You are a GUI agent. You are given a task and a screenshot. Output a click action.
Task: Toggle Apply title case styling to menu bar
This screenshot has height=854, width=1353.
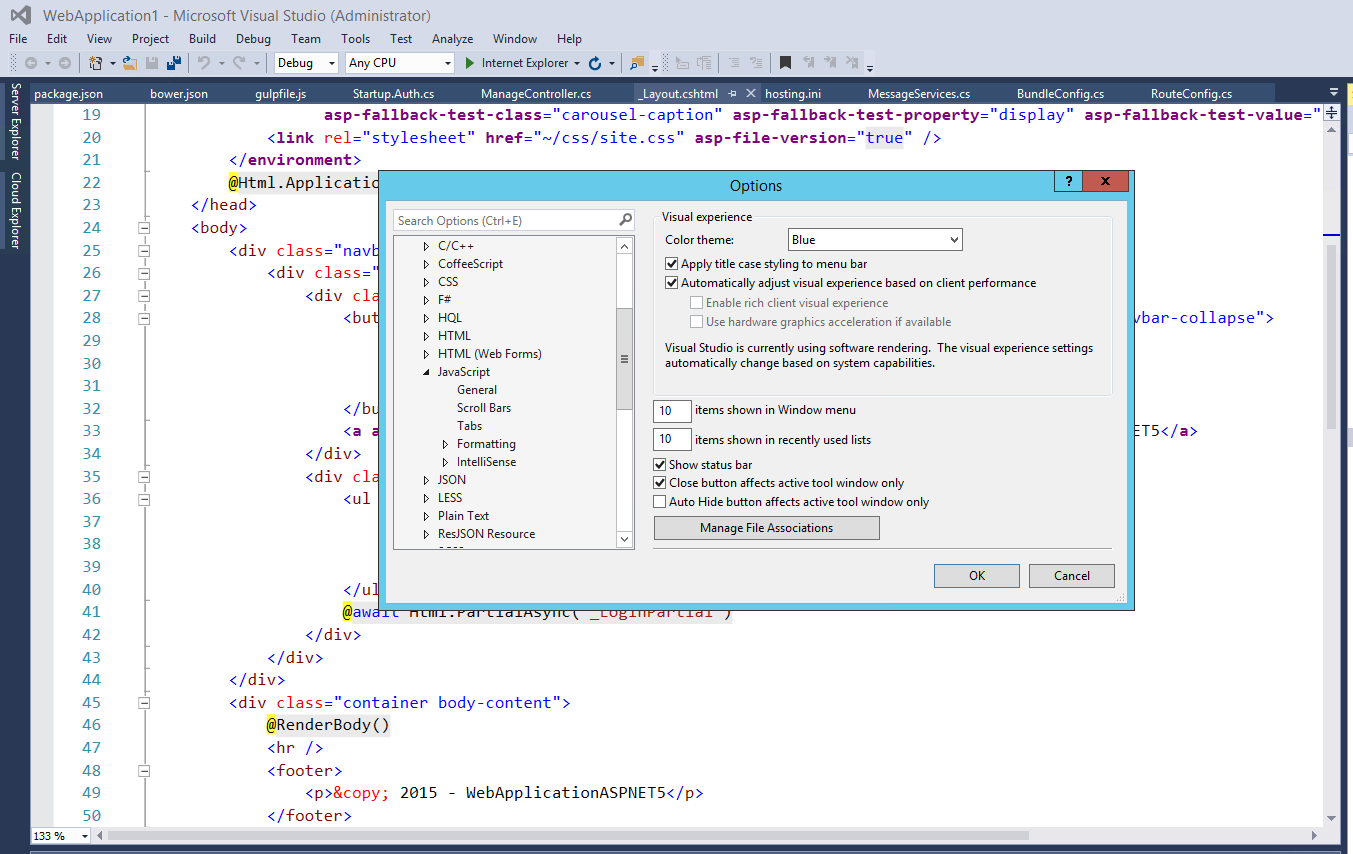click(672, 264)
